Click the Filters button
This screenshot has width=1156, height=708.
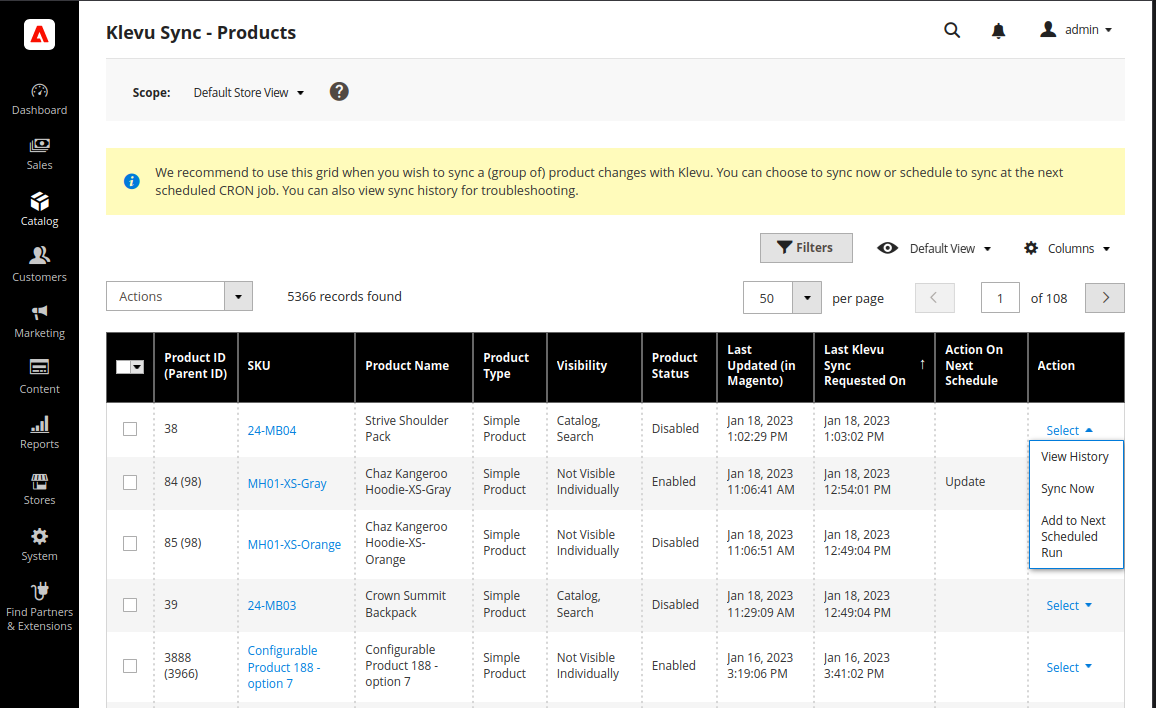tap(806, 248)
